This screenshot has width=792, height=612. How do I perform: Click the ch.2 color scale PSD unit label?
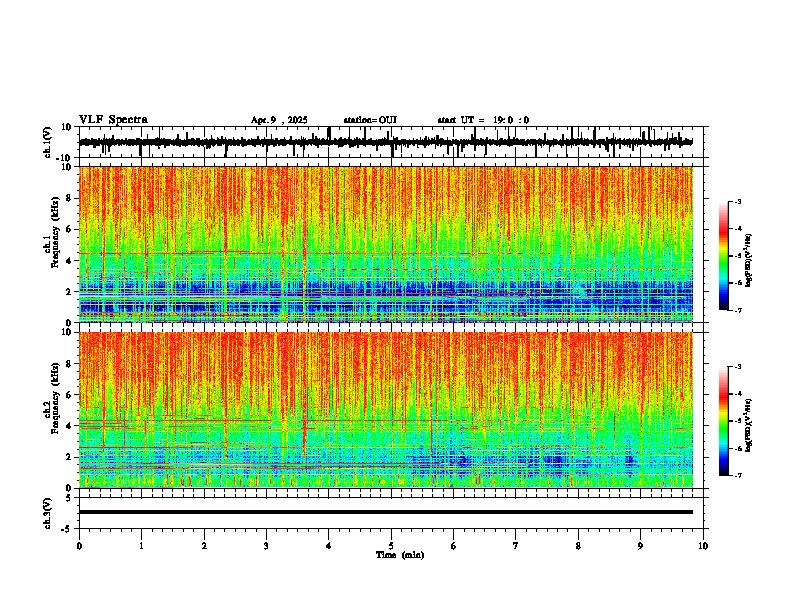click(749, 426)
